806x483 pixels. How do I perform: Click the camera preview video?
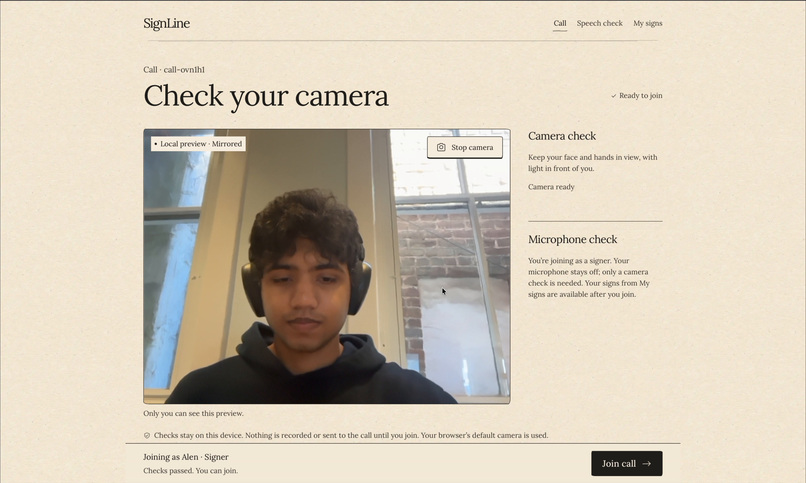pos(327,266)
